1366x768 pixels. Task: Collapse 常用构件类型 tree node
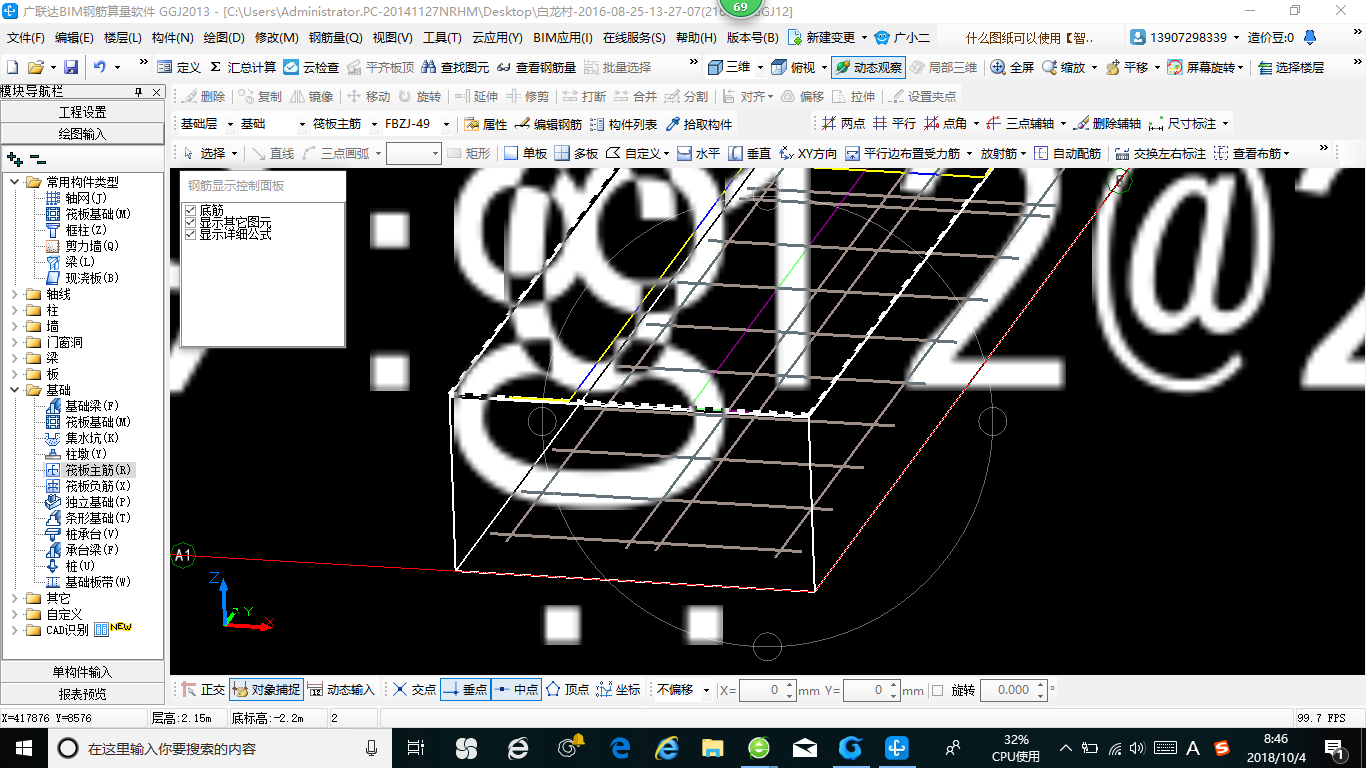[15, 182]
